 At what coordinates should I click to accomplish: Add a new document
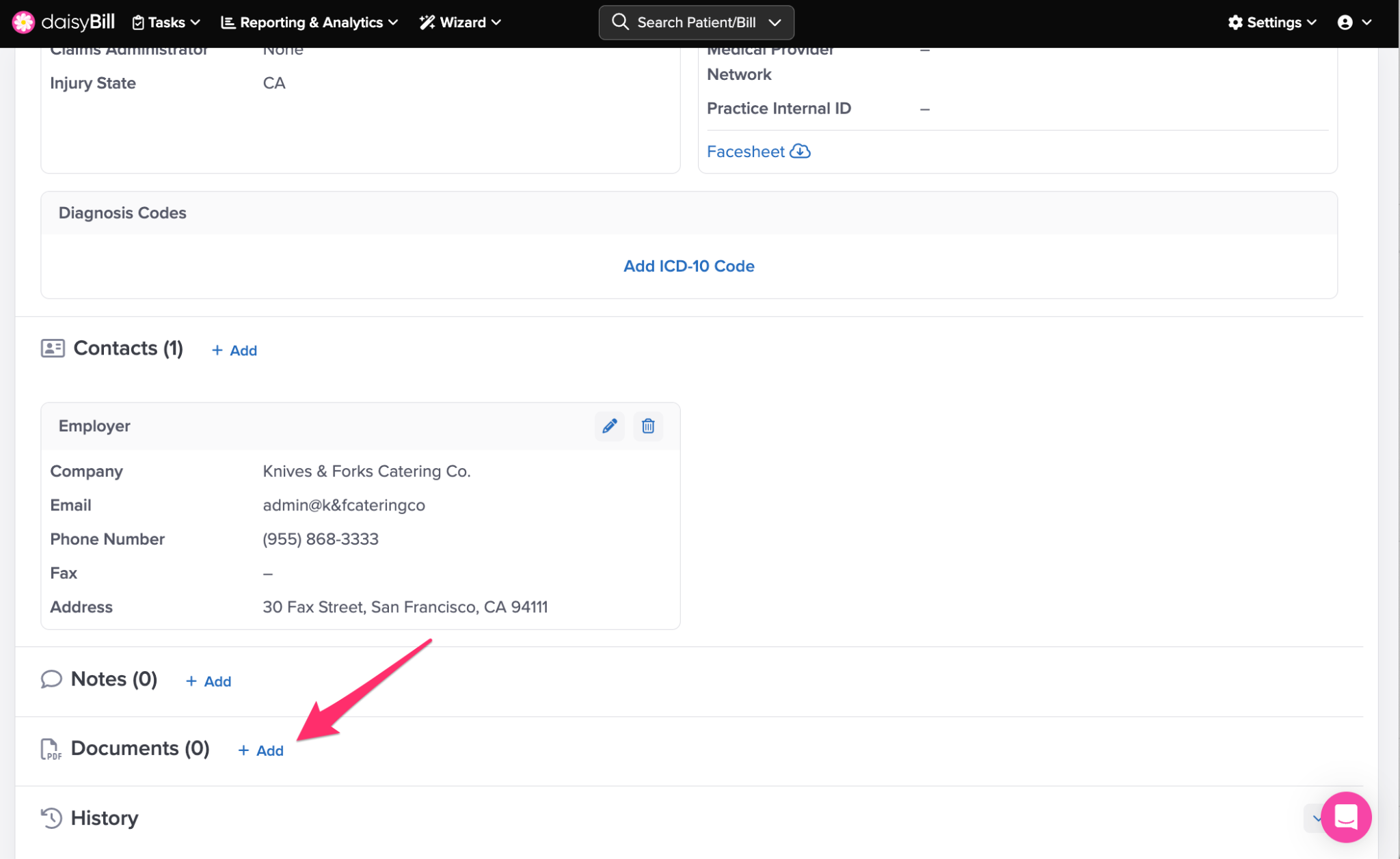click(x=260, y=750)
